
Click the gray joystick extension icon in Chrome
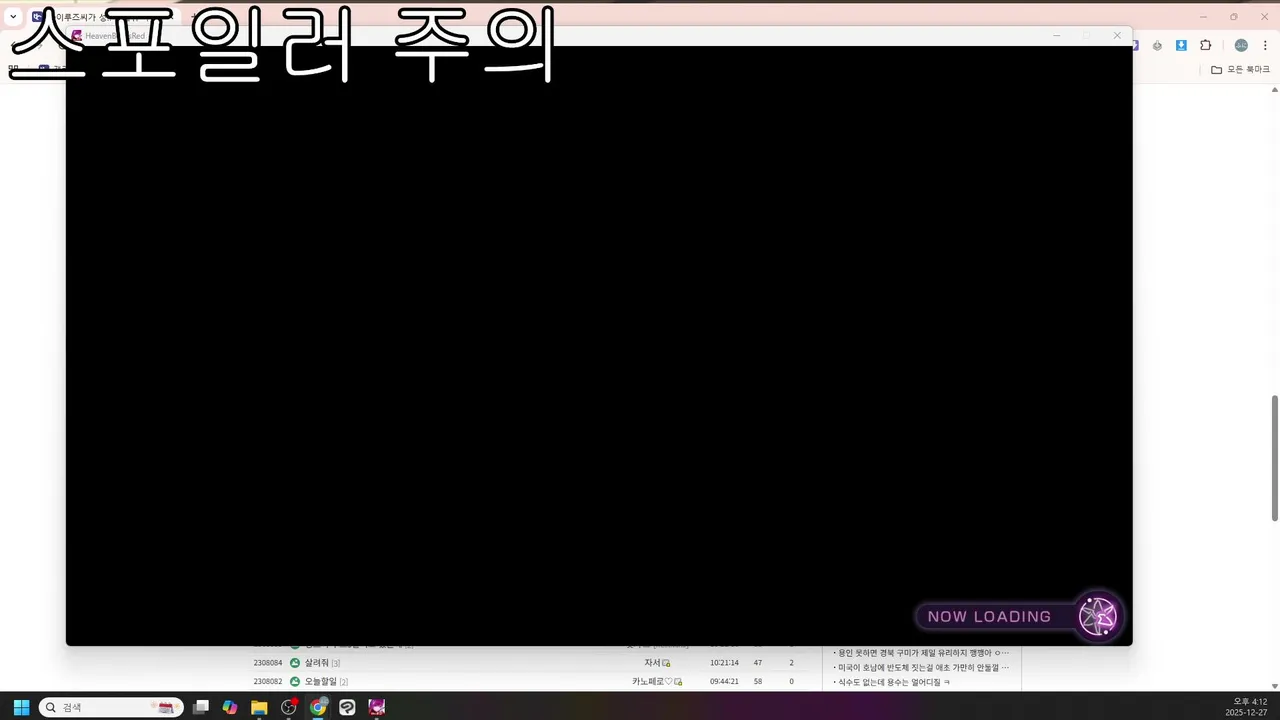1157,45
